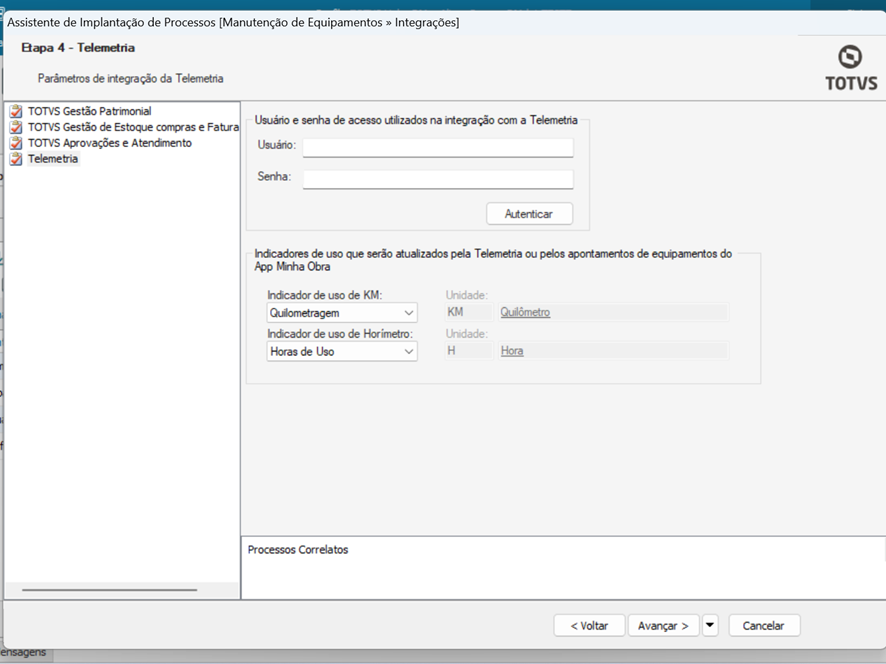Select the Telemetria item in sidebar
The image size is (886, 664).
pos(53,160)
